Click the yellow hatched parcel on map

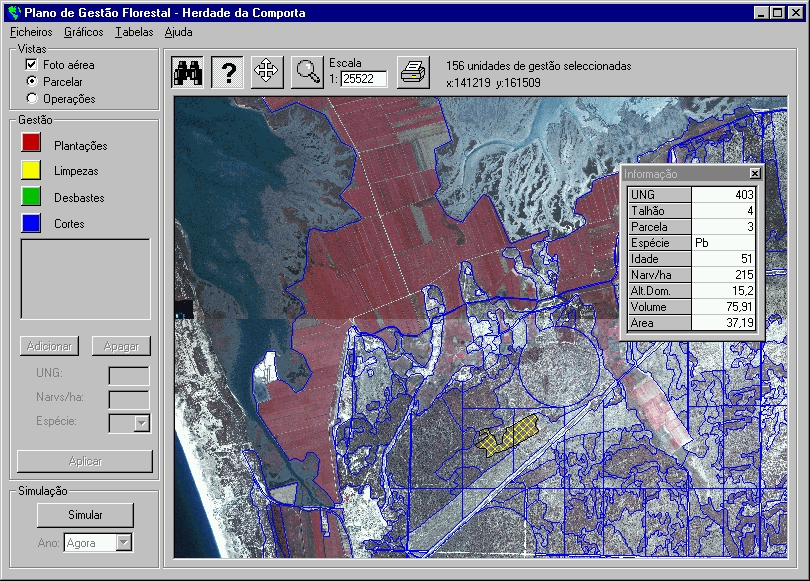click(507, 436)
